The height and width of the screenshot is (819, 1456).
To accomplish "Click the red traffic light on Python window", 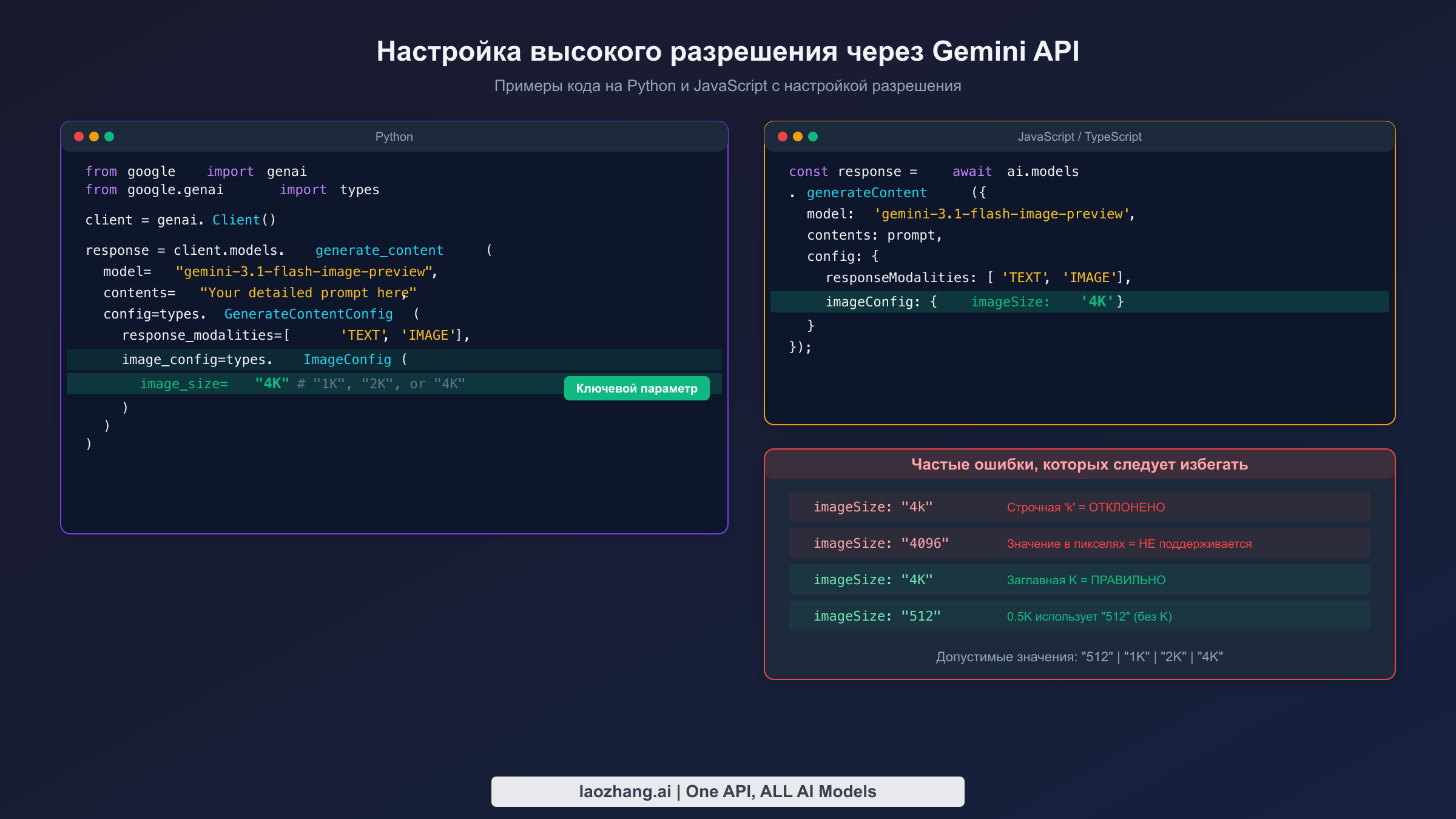I will [78, 136].
